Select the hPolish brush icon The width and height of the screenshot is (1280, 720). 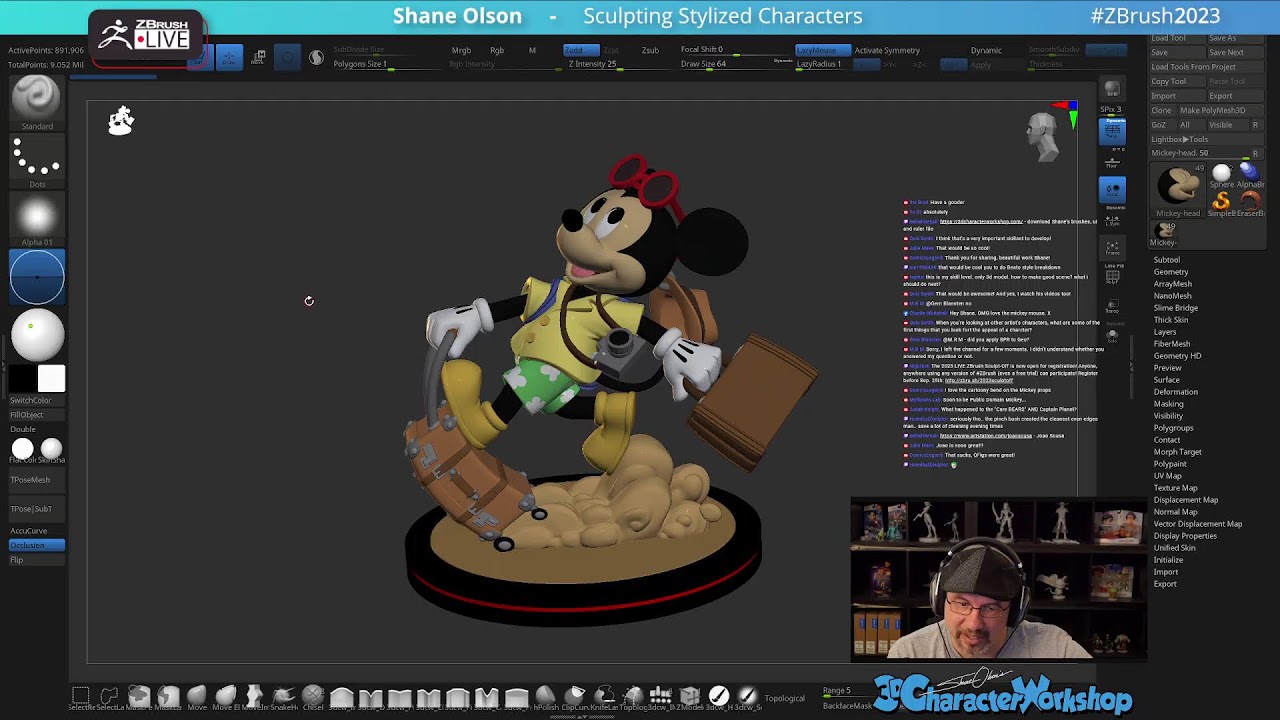click(x=546, y=696)
